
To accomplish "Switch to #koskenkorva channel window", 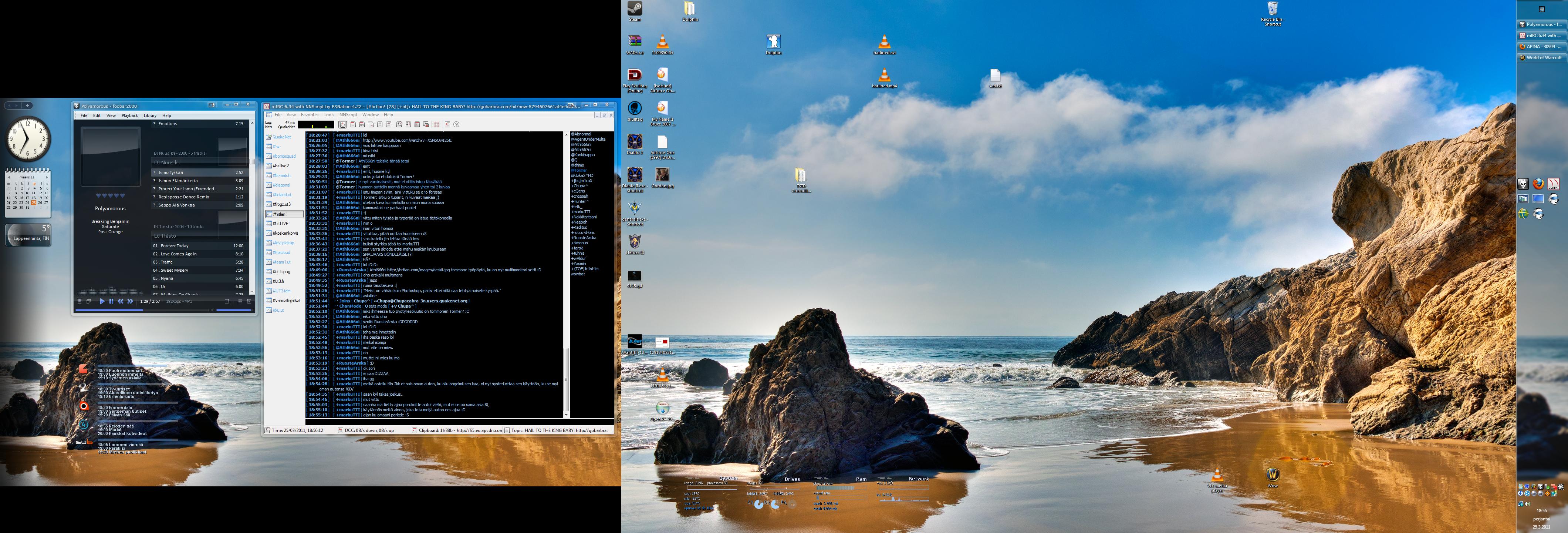I will pyautogui.click(x=285, y=233).
